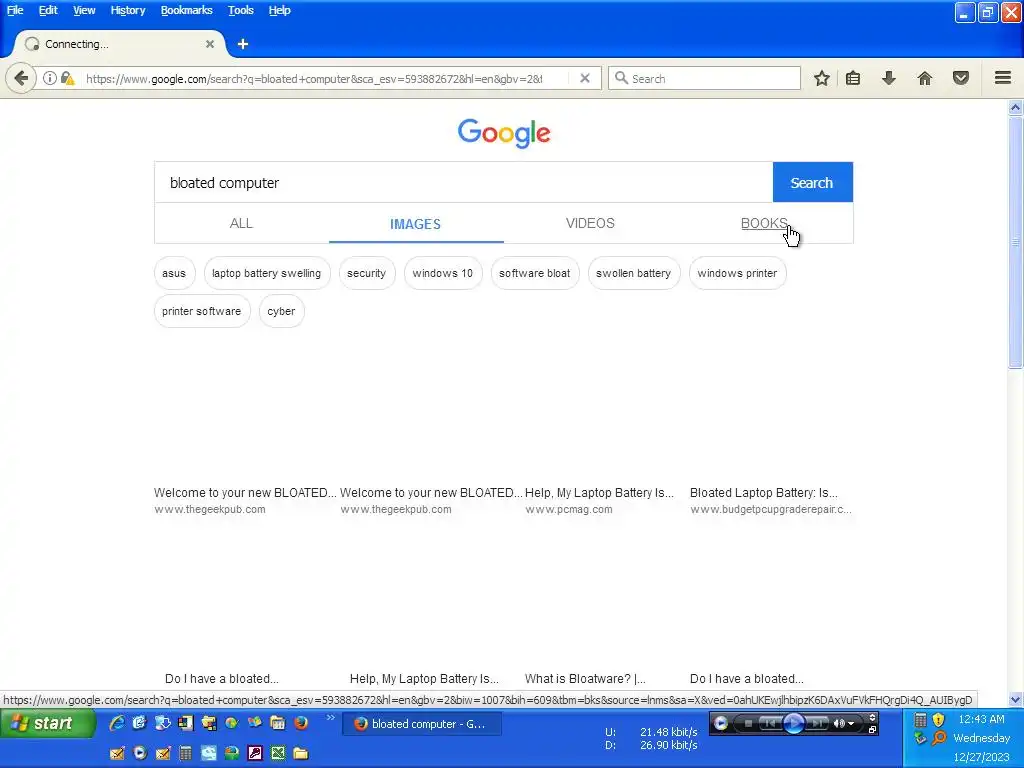Screen dimensions: 1024x768
Task: Open the site information icon in address bar
Action: point(50,78)
